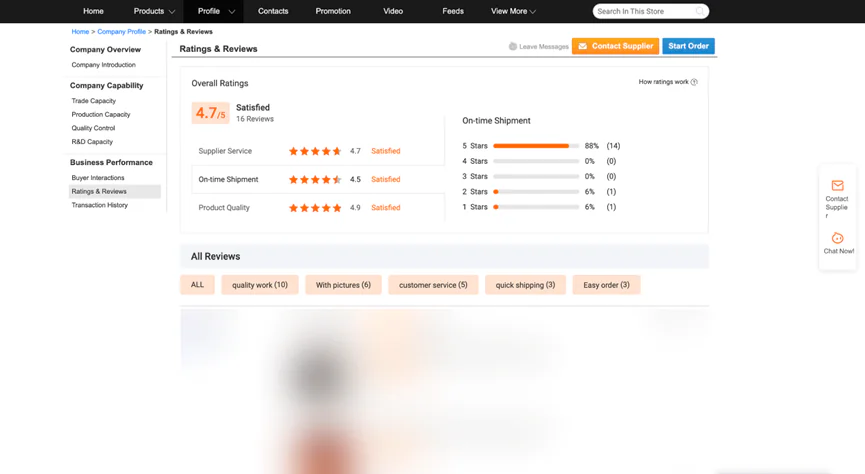Expand the View More chevron
This screenshot has height=474, width=865.
coord(532,12)
